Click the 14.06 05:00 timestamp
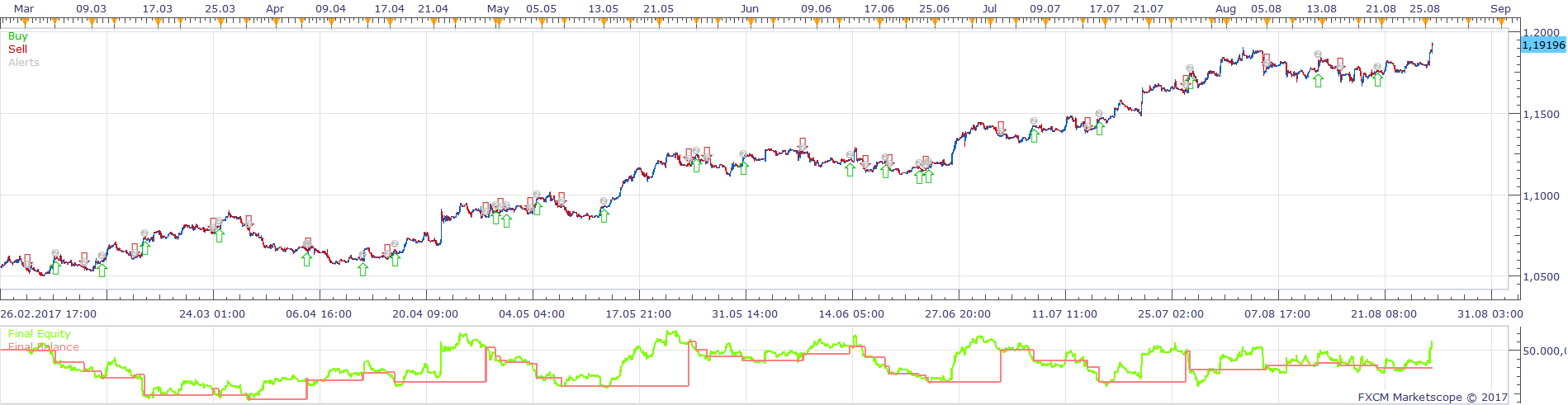The image size is (1568, 405). click(x=851, y=314)
